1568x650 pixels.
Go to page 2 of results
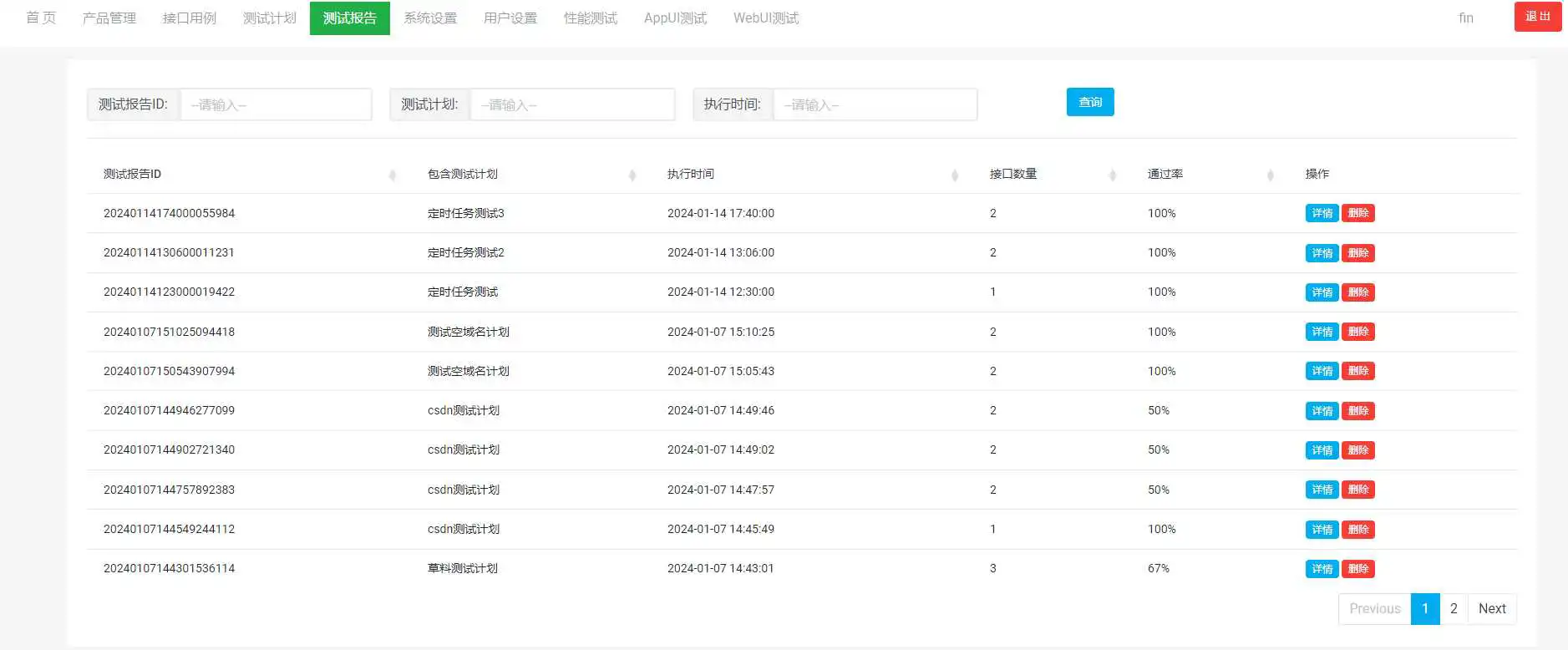coord(1454,608)
